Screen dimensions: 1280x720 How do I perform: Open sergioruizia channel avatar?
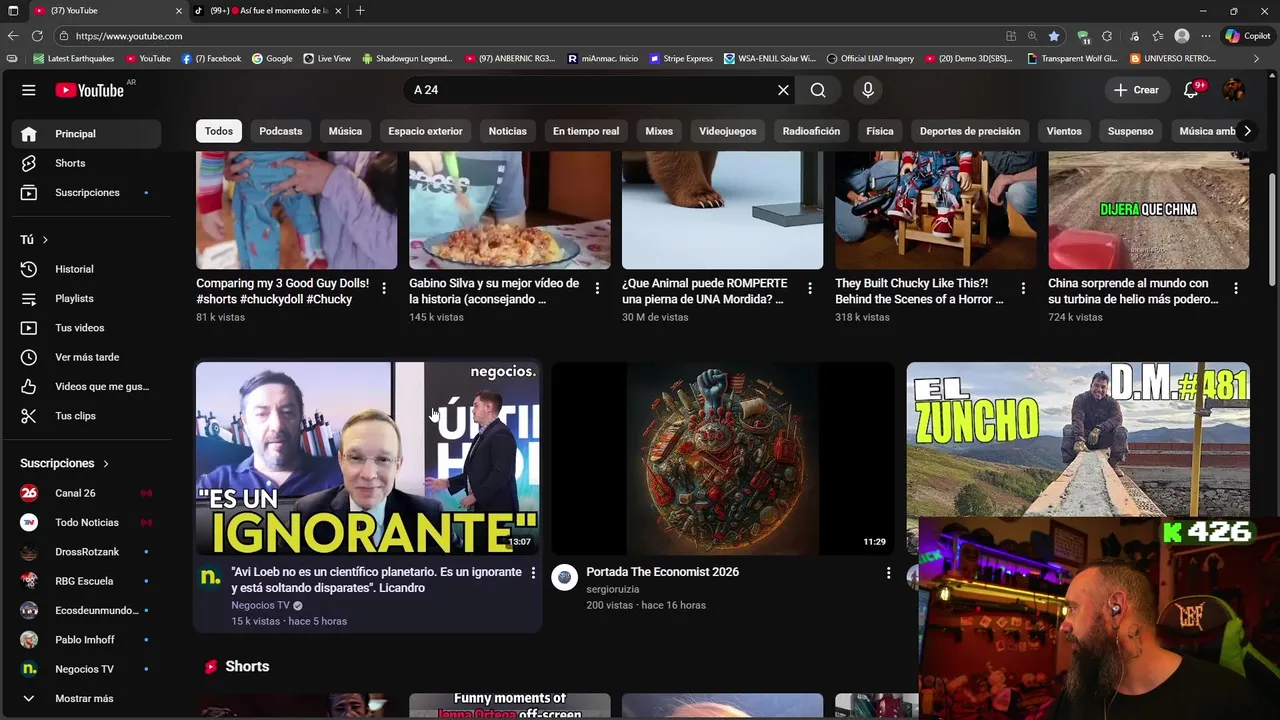(565, 577)
